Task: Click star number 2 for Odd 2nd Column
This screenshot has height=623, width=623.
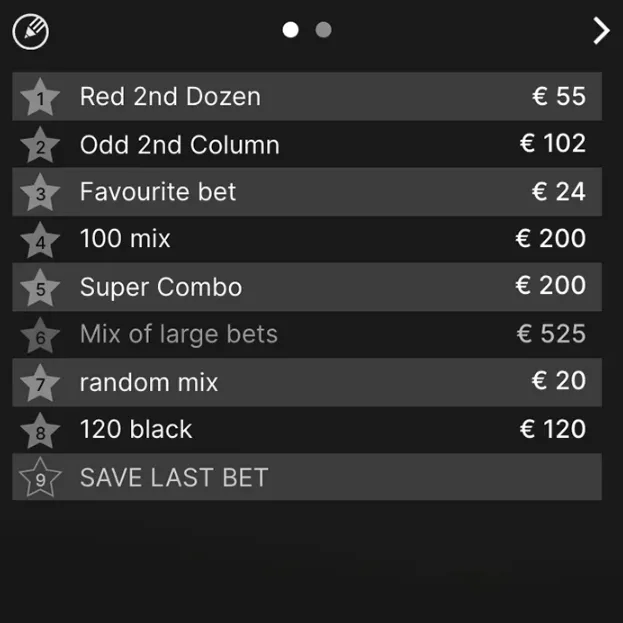Action: [x=40, y=145]
